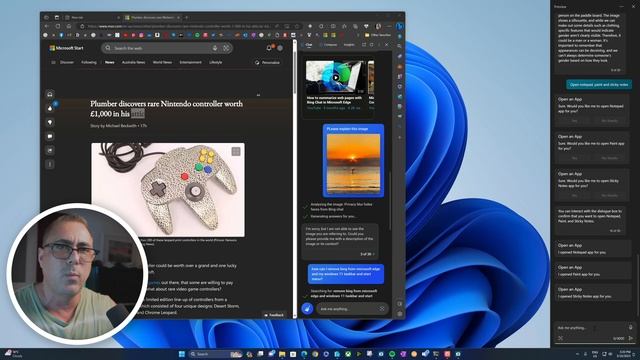Open Edge sidebar settings gear at bottom

(400, 314)
